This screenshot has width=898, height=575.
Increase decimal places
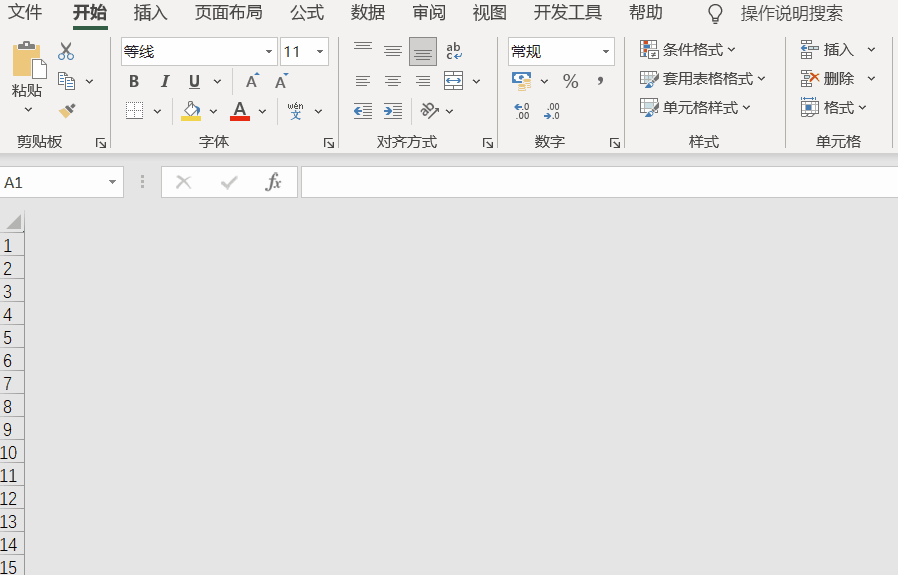pos(522,111)
